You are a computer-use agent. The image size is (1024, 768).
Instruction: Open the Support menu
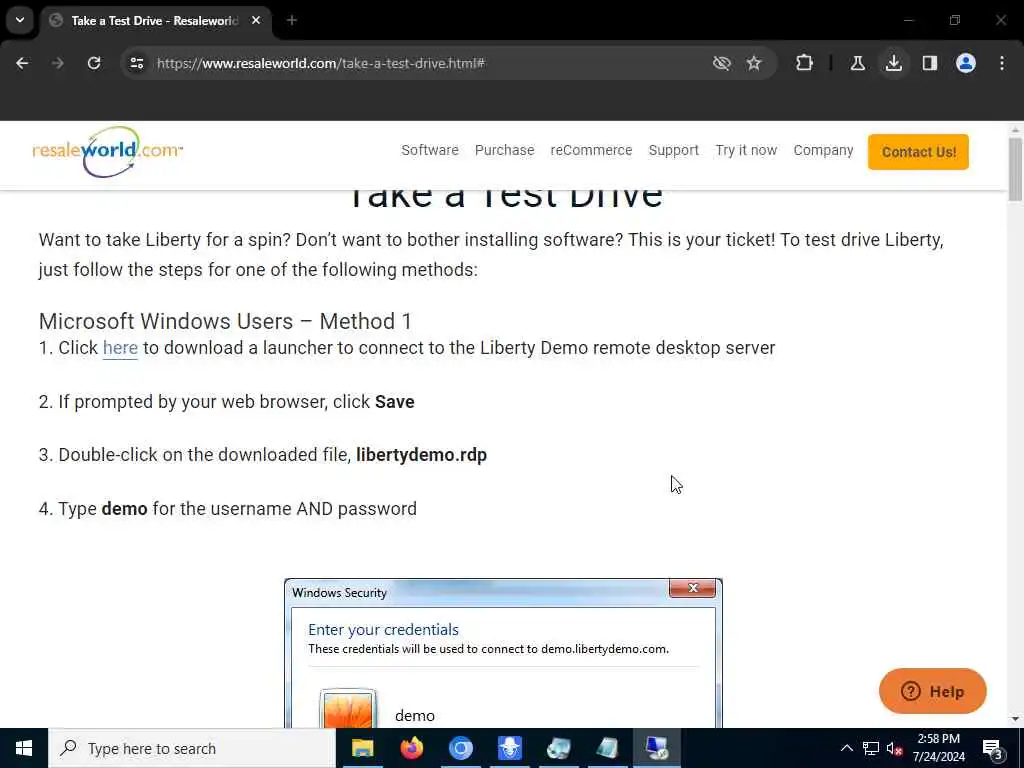pyautogui.click(x=673, y=150)
